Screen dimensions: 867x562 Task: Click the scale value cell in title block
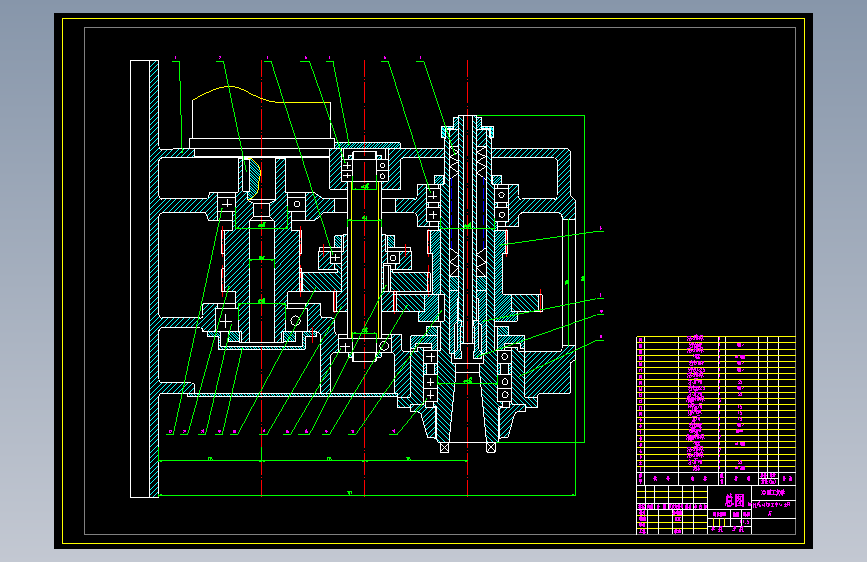click(x=745, y=522)
